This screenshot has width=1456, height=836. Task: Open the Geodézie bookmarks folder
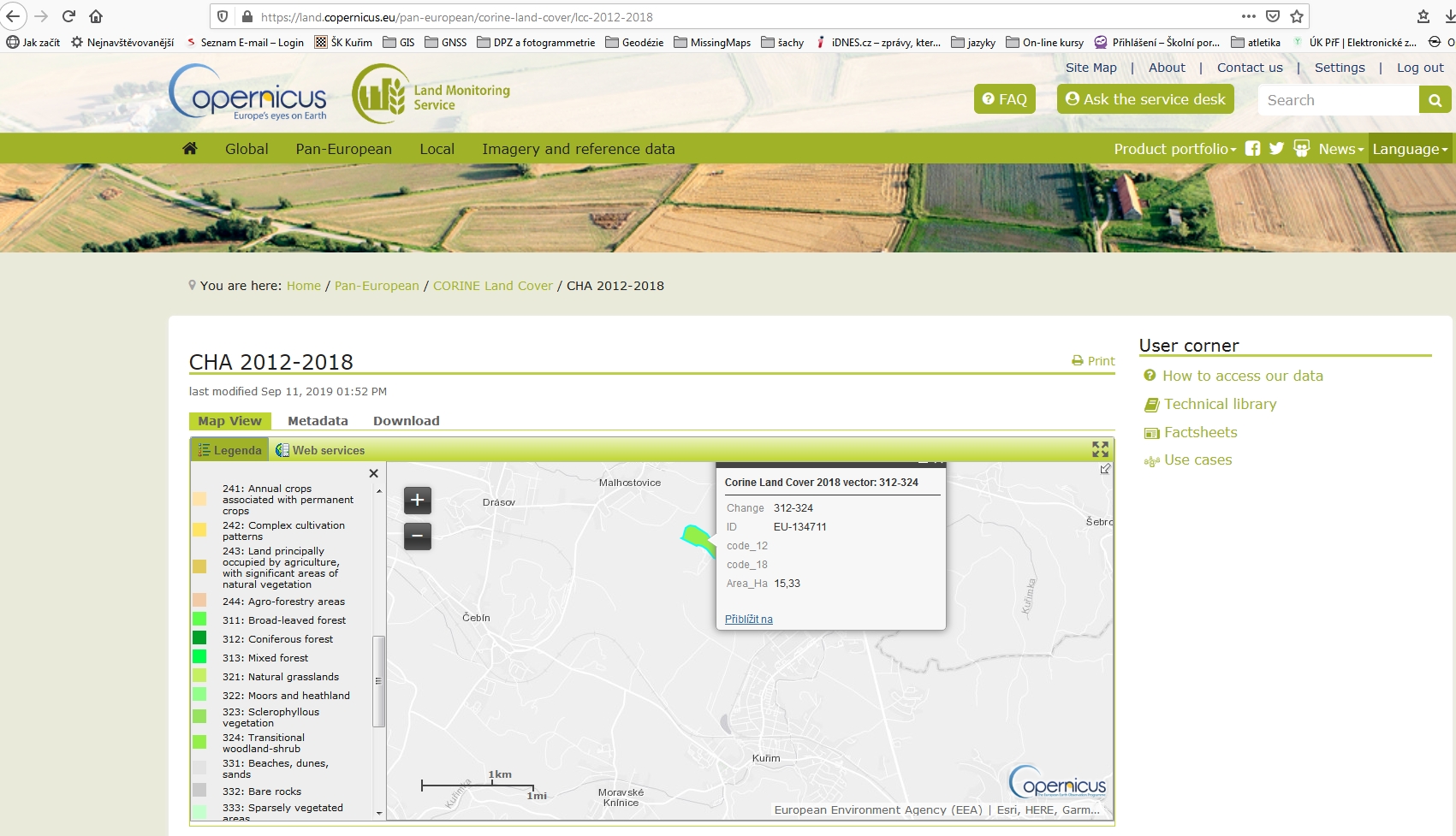pyautogui.click(x=634, y=42)
